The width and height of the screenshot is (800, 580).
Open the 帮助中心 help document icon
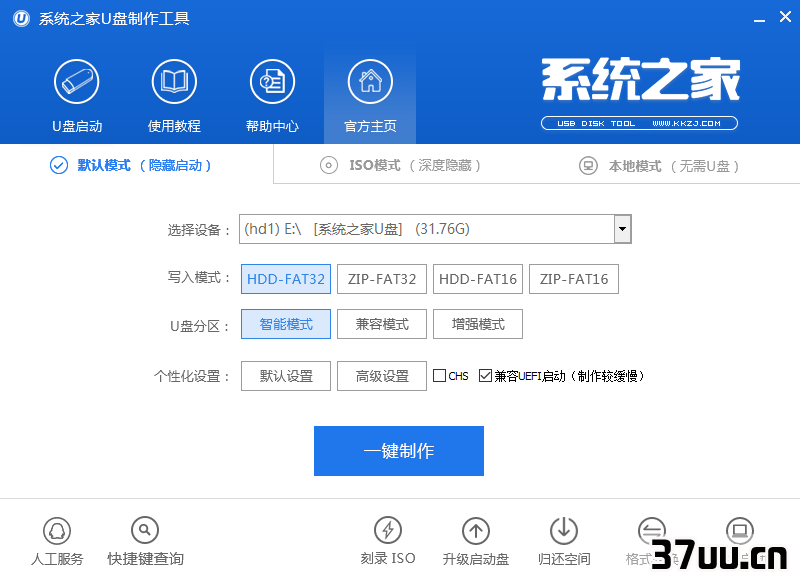pyautogui.click(x=272, y=82)
